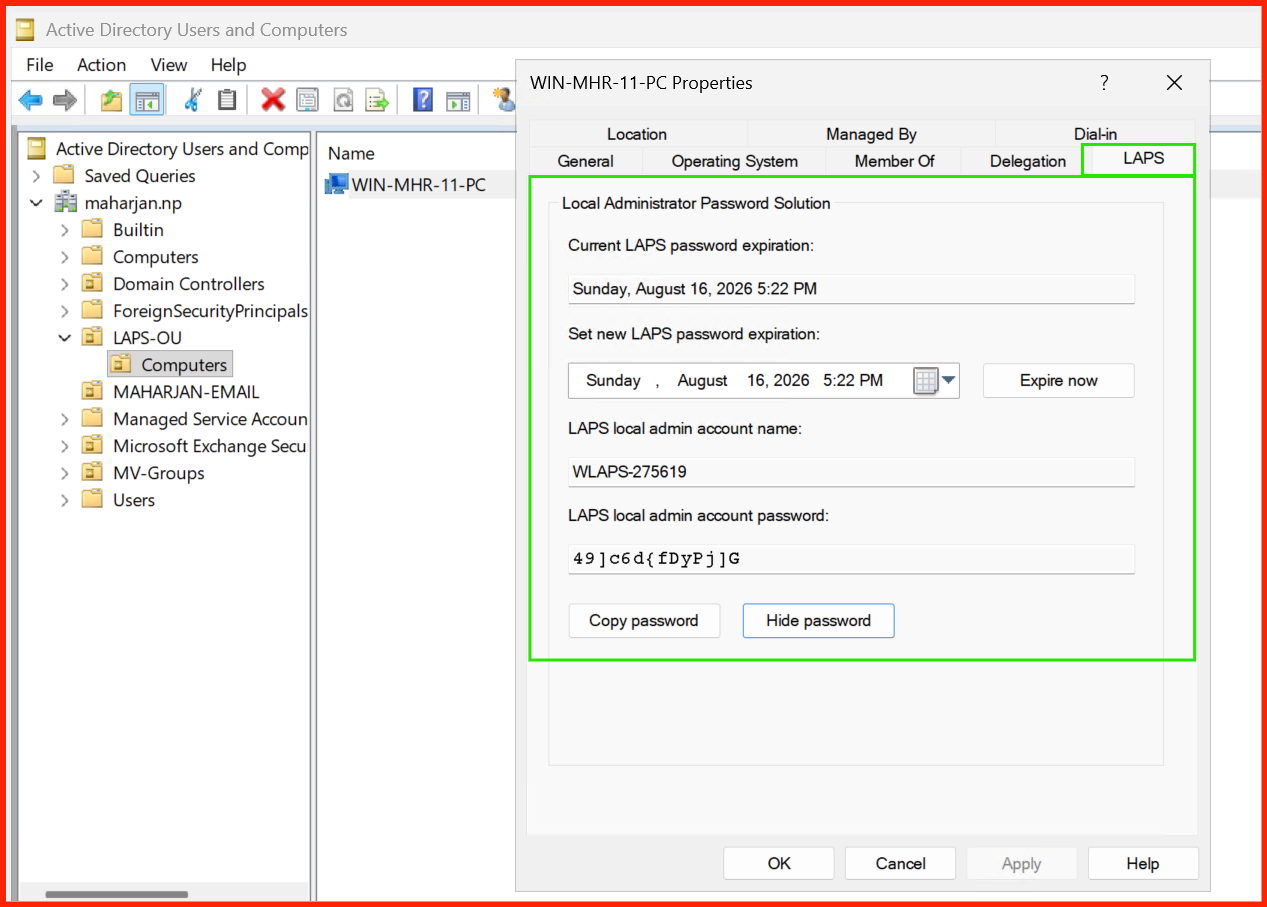This screenshot has height=907, width=1267.
Task: Collapse the LAPS-OU node
Action: [x=65, y=338]
